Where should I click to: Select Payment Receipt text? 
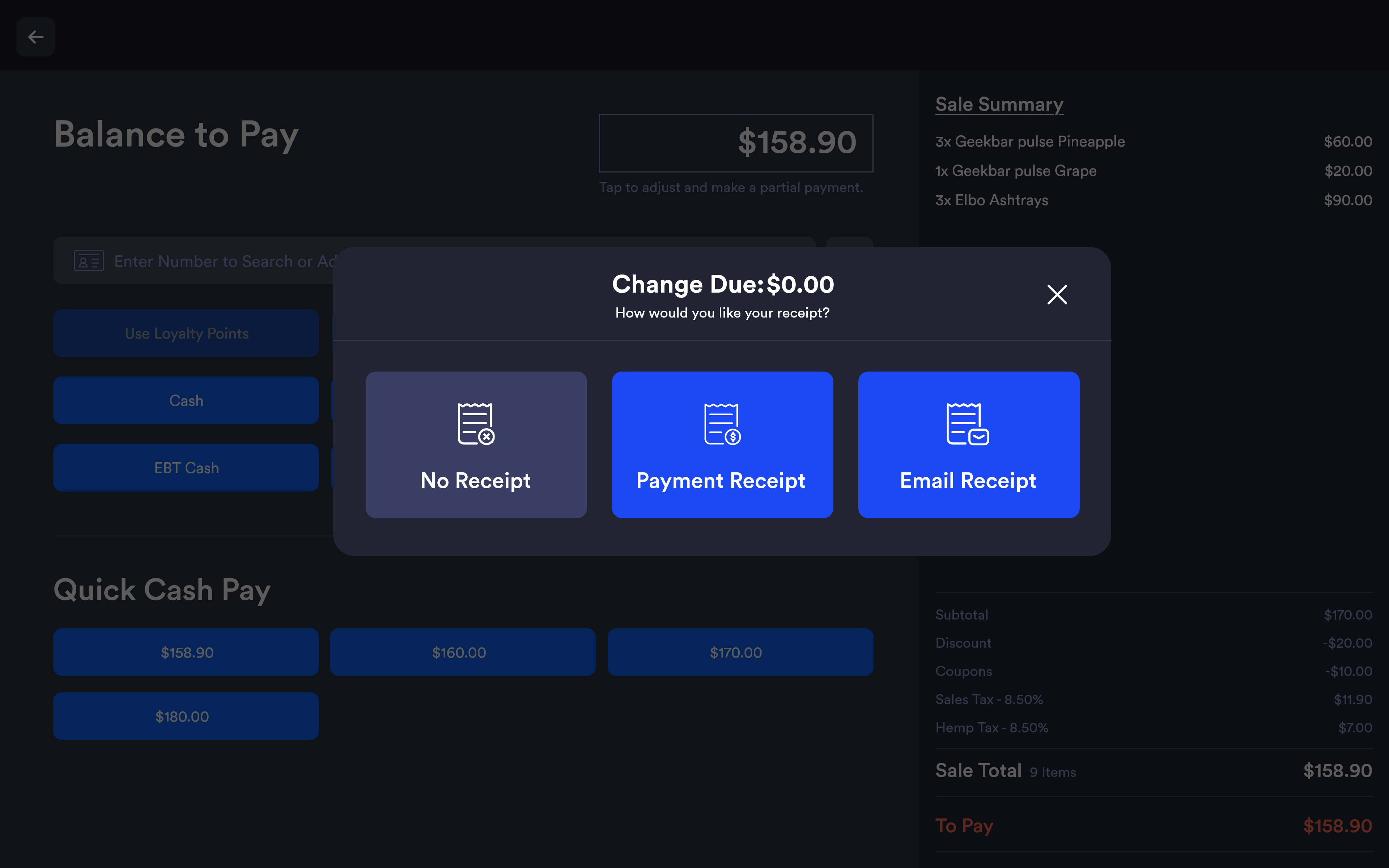[720, 481]
